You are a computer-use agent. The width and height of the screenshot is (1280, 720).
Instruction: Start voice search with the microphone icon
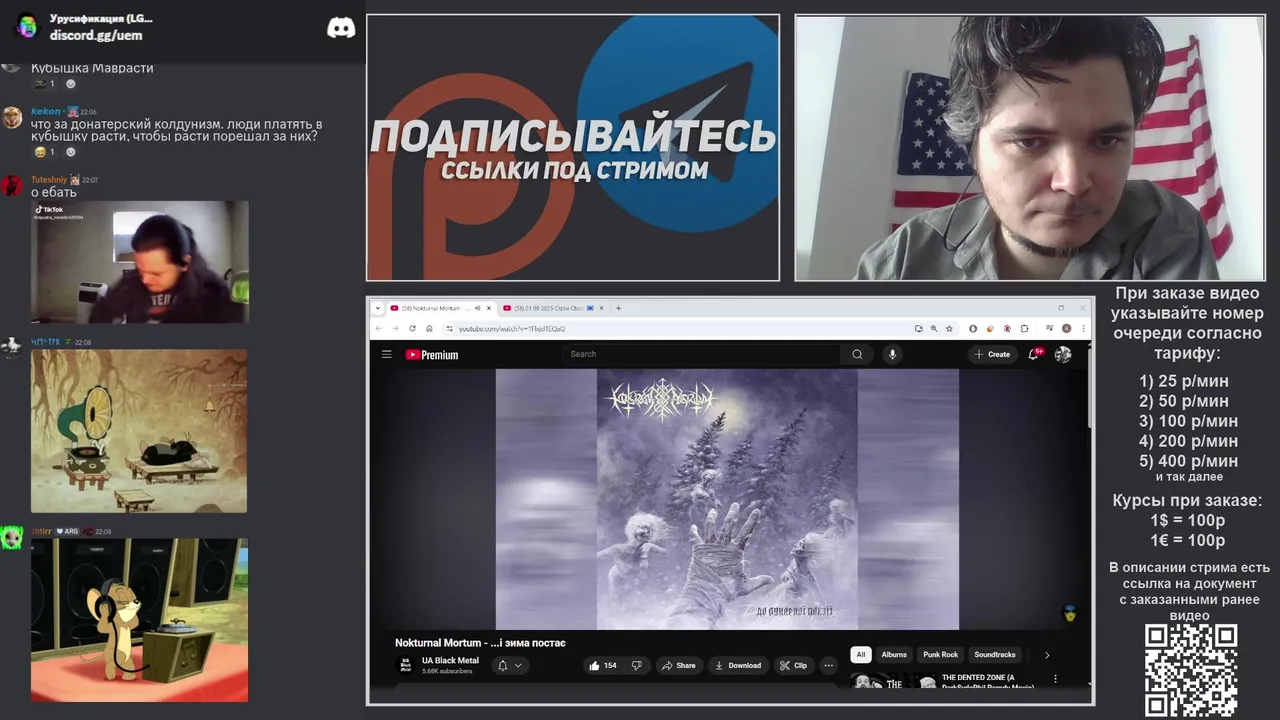(892, 354)
